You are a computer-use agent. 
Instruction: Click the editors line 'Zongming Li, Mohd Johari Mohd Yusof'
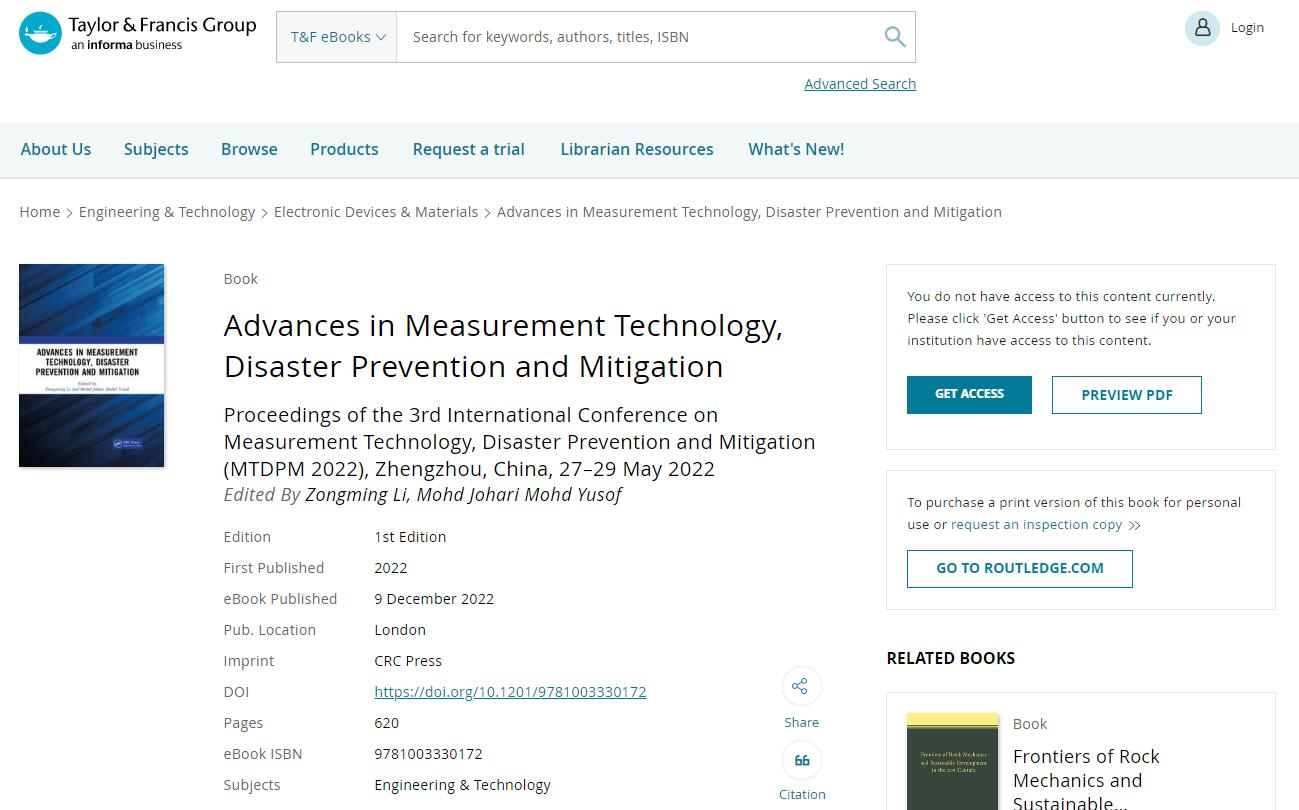pos(463,495)
